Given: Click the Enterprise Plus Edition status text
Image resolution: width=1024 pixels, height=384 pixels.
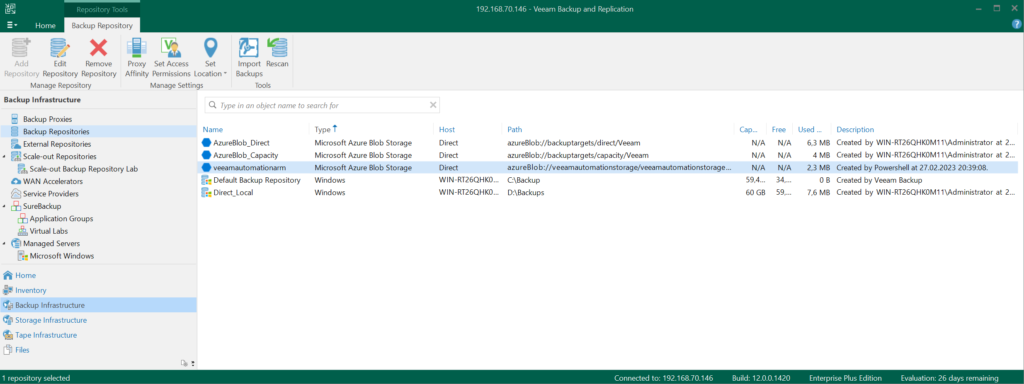Looking at the screenshot, I should 845,377.
